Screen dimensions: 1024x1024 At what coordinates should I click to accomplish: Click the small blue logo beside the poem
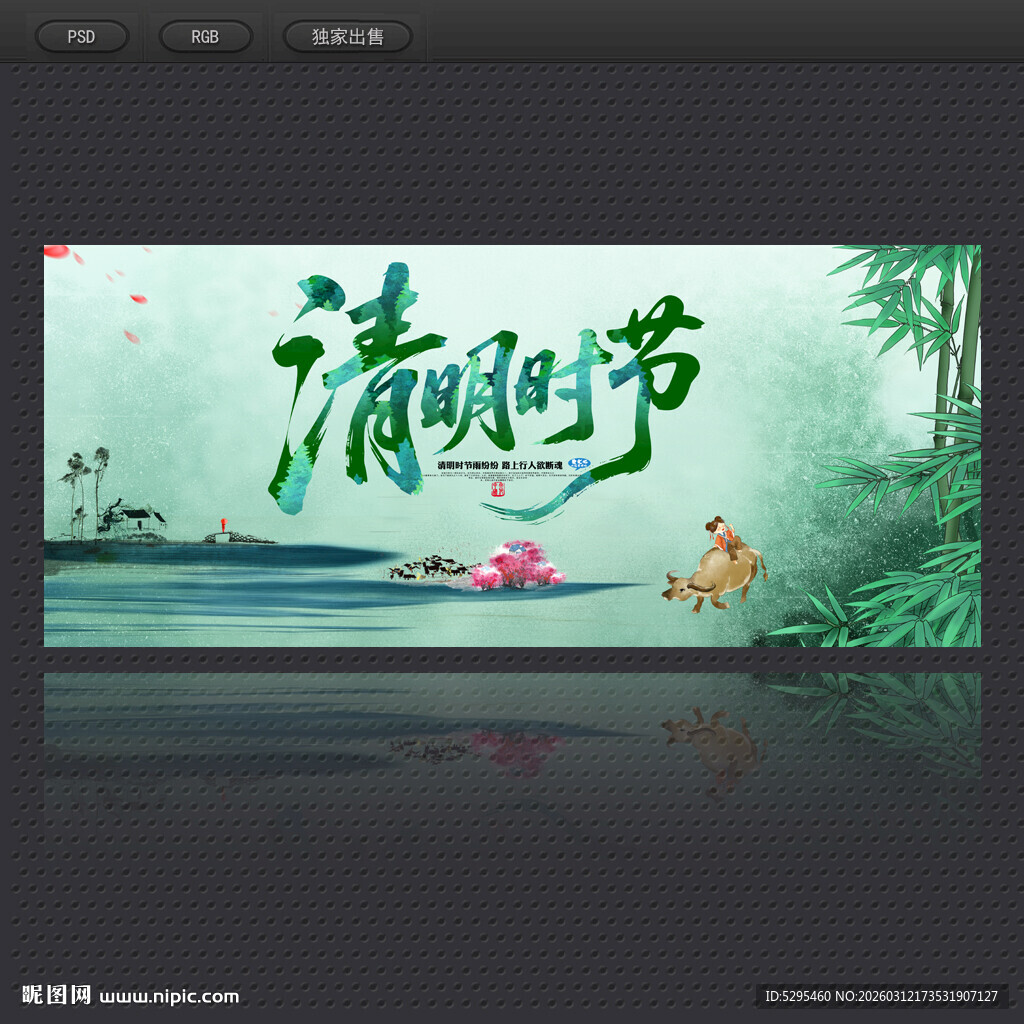(x=579, y=464)
